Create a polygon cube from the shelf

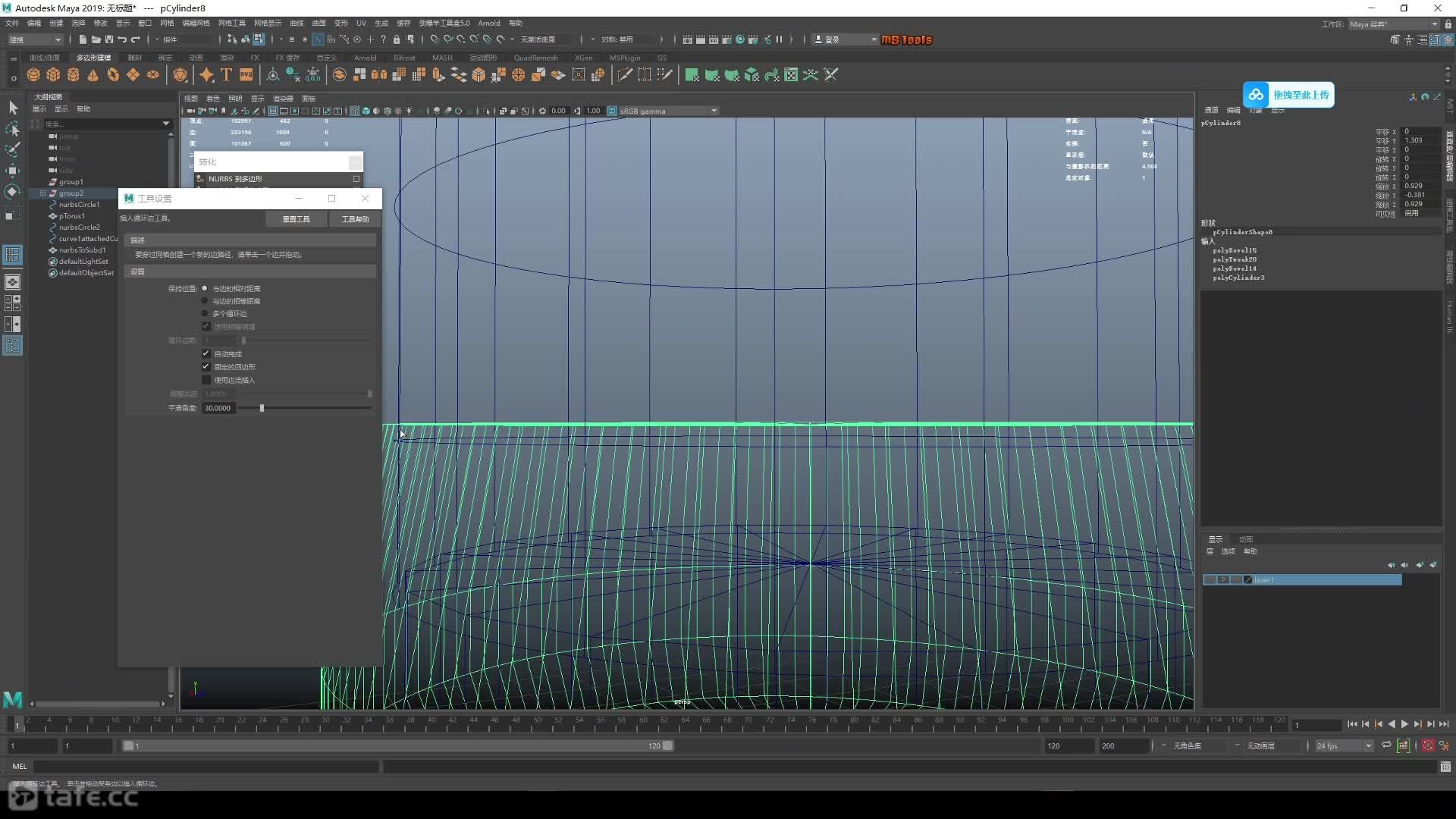[x=53, y=74]
